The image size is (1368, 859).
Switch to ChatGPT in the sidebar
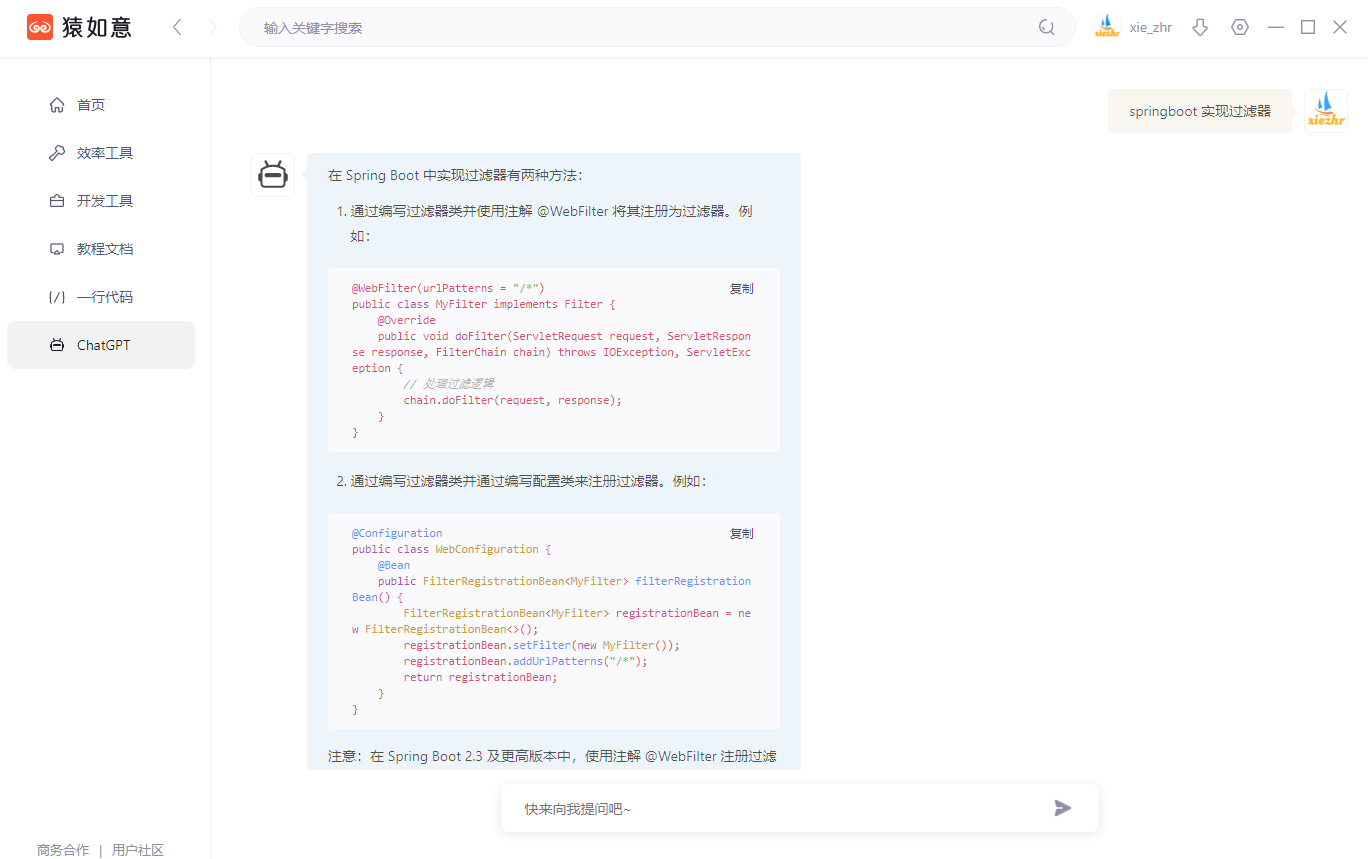pyautogui.click(x=102, y=345)
